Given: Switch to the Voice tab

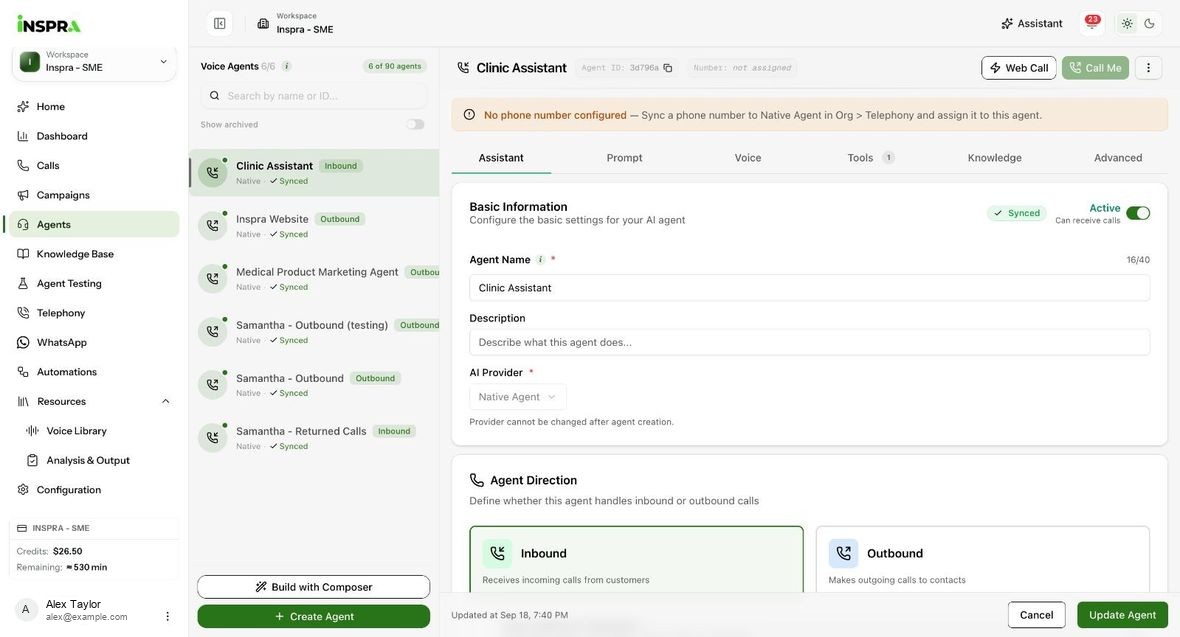Looking at the screenshot, I should pos(747,158).
